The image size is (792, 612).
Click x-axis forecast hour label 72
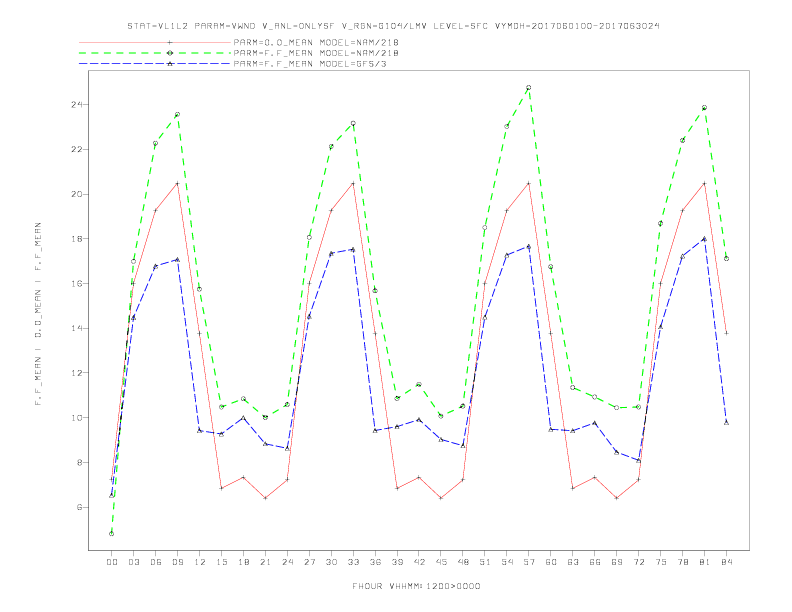(639, 562)
